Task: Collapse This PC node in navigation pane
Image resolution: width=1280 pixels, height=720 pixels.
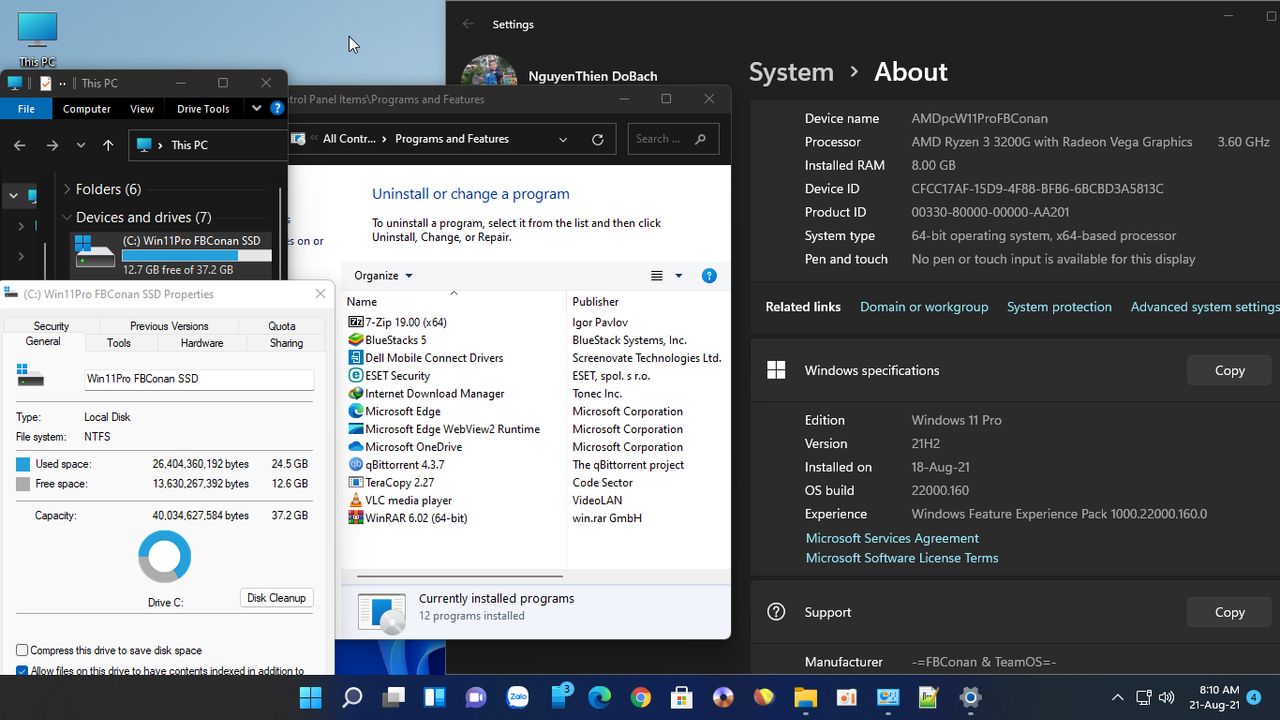Action: coord(13,196)
